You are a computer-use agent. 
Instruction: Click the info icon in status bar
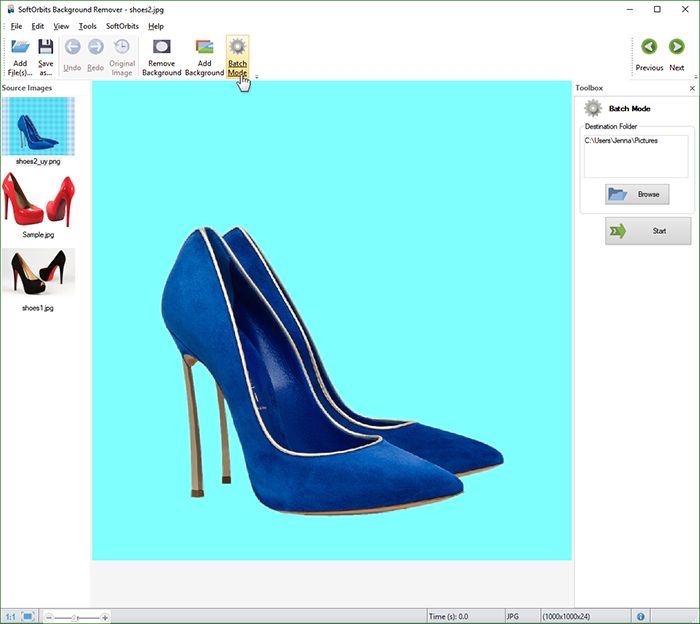640,616
